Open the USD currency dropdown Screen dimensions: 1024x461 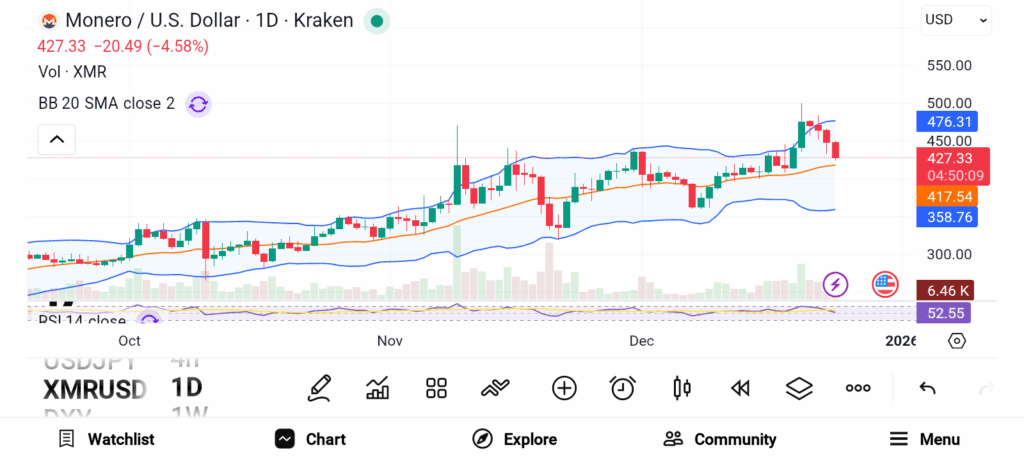(x=956, y=19)
